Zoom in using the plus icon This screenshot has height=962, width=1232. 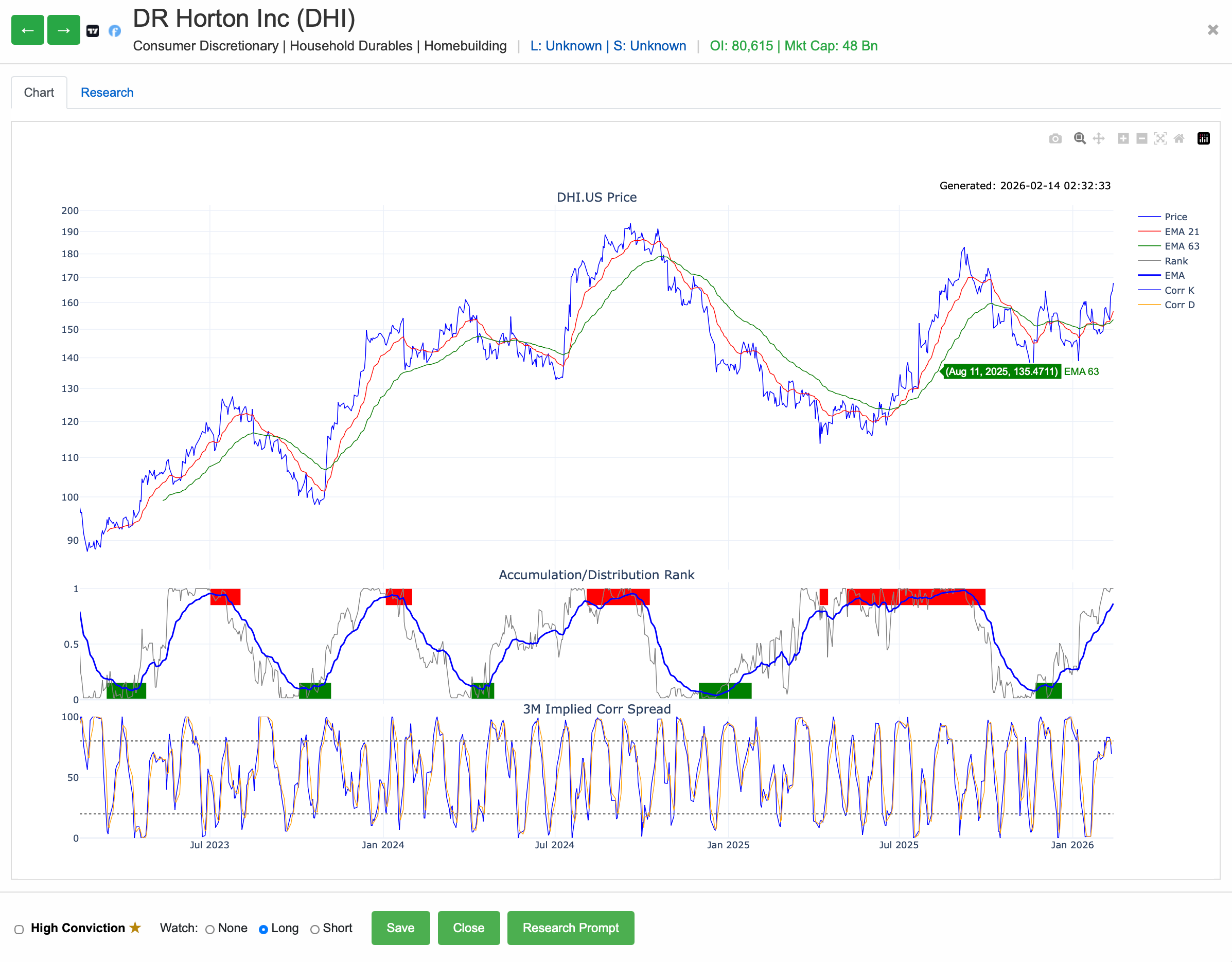coord(1123,139)
